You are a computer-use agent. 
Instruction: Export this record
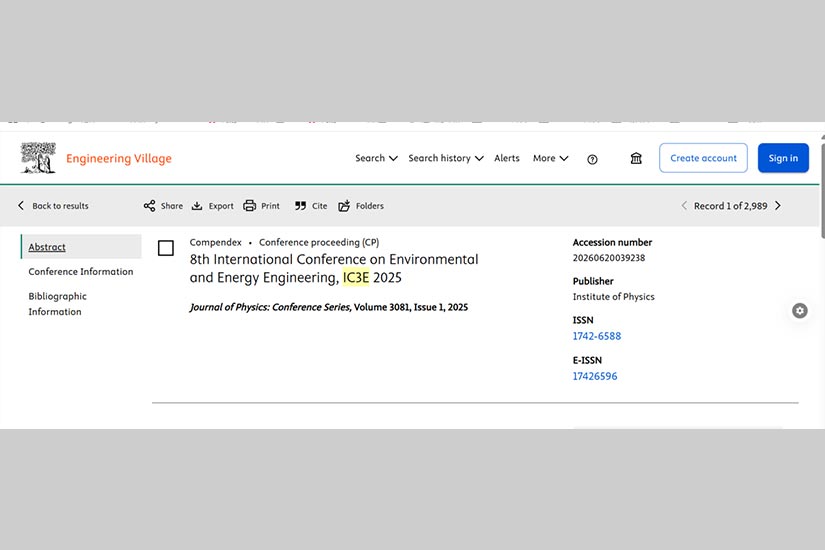pos(212,206)
